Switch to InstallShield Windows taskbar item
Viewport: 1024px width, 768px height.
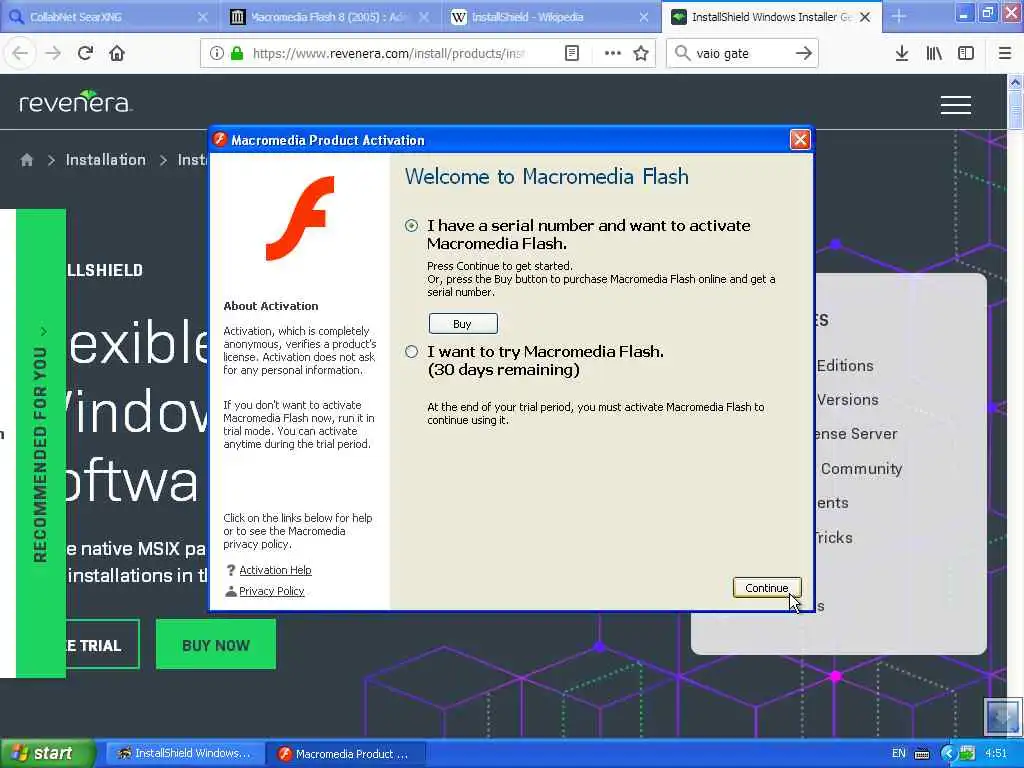pos(185,753)
